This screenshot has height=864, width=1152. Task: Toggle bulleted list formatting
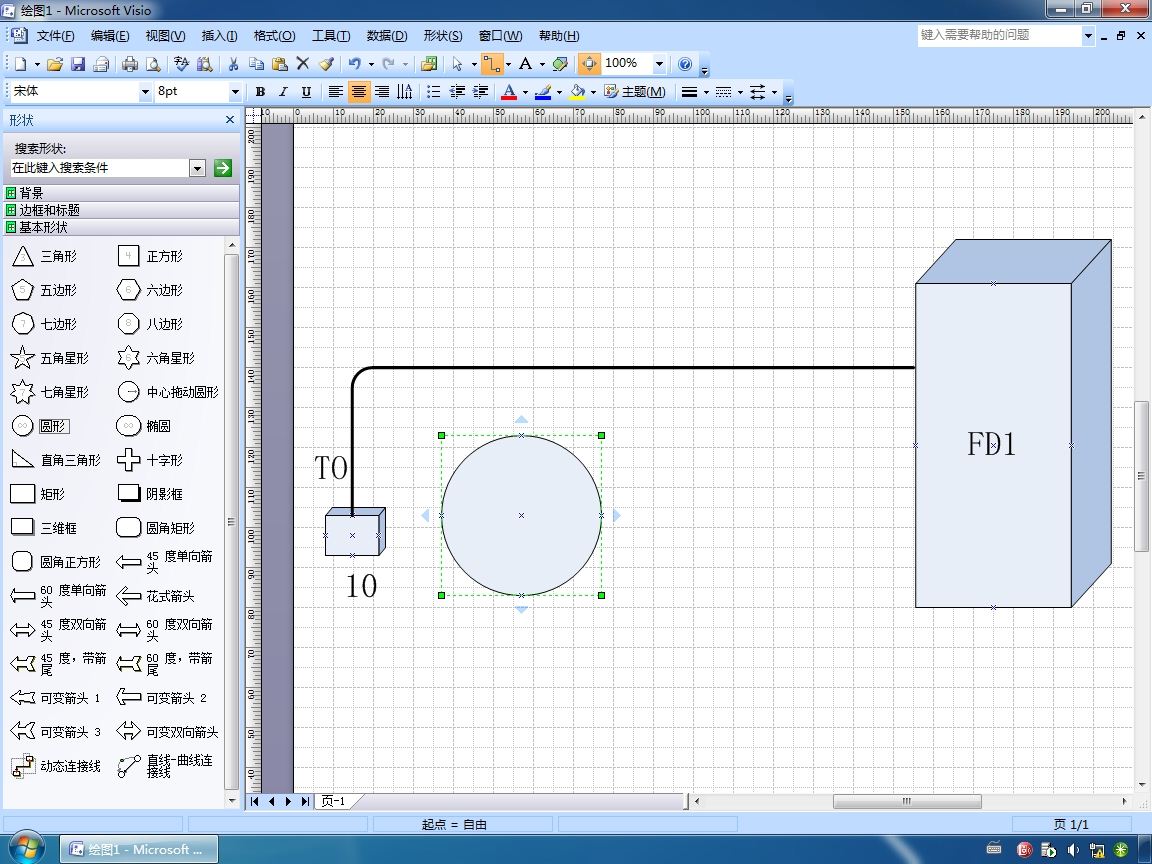point(433,92)
